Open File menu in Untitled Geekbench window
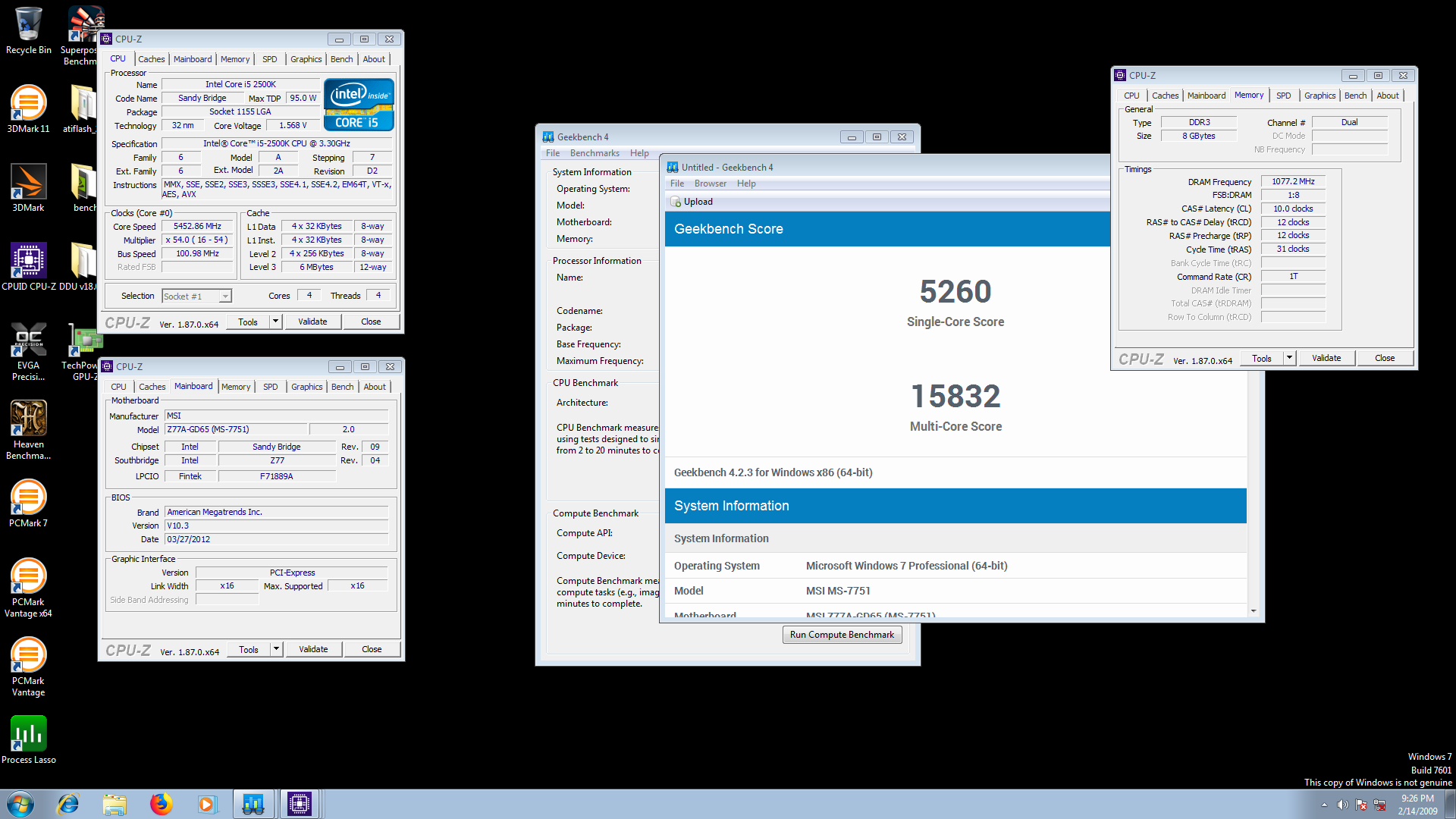Image resolution: width=1456 pixels, height=819 pixels. coord(677,184)
